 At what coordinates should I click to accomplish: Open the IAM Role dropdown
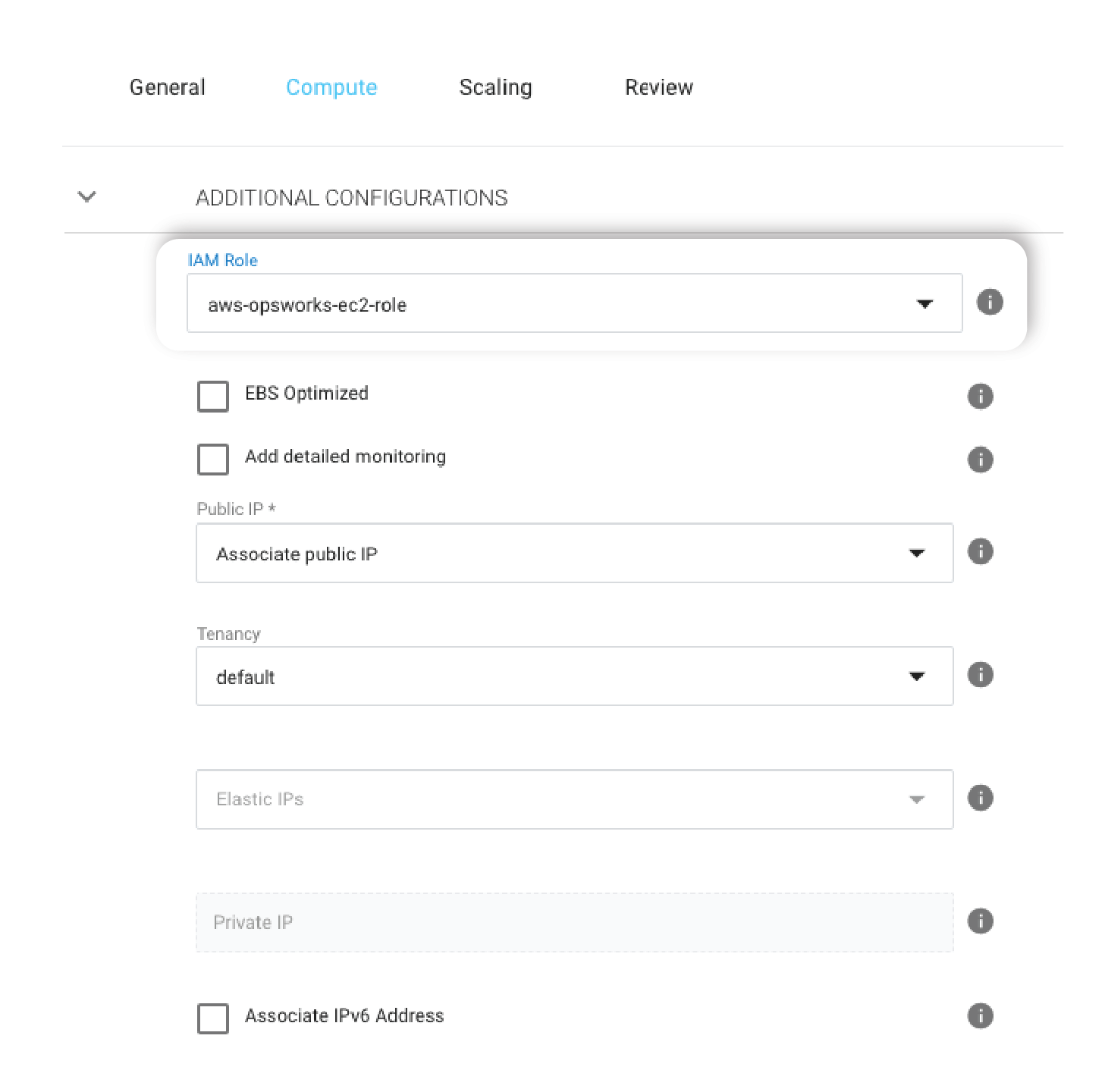coord(574,303)
